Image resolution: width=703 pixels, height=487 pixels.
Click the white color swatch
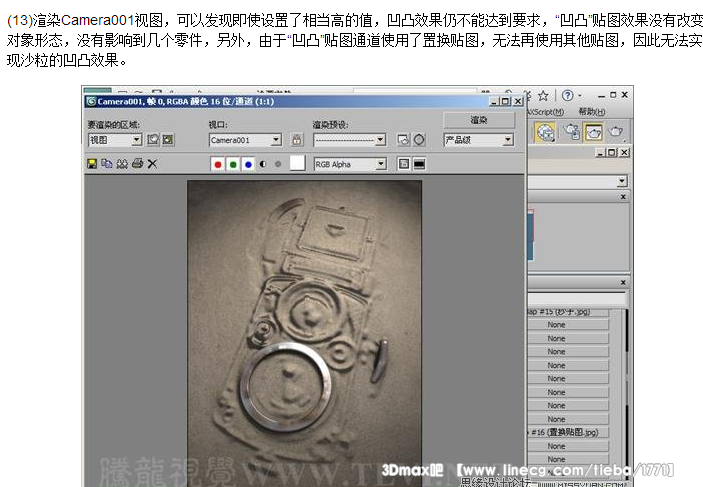click(297, 164)
